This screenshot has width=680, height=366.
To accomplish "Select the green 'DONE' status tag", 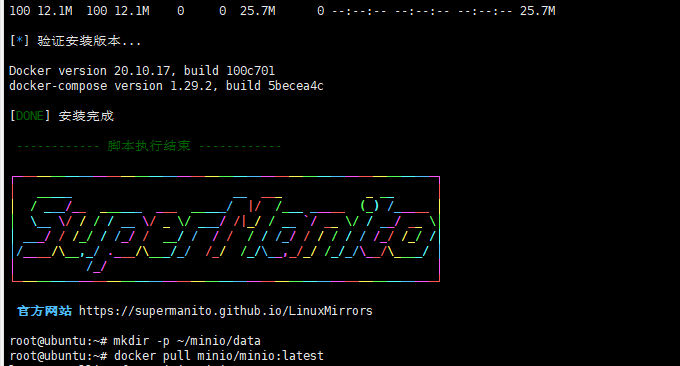I will pos(29,116).
